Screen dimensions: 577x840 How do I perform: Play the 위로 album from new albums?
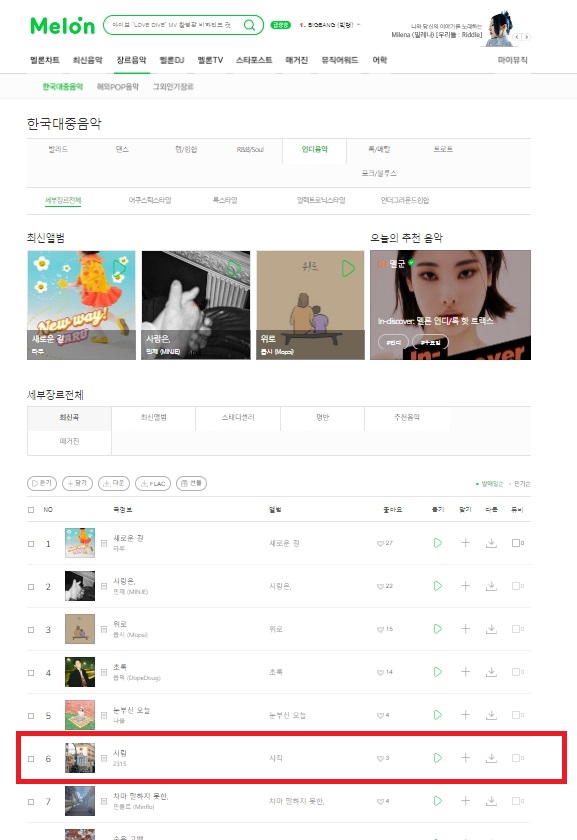point(348,268)
